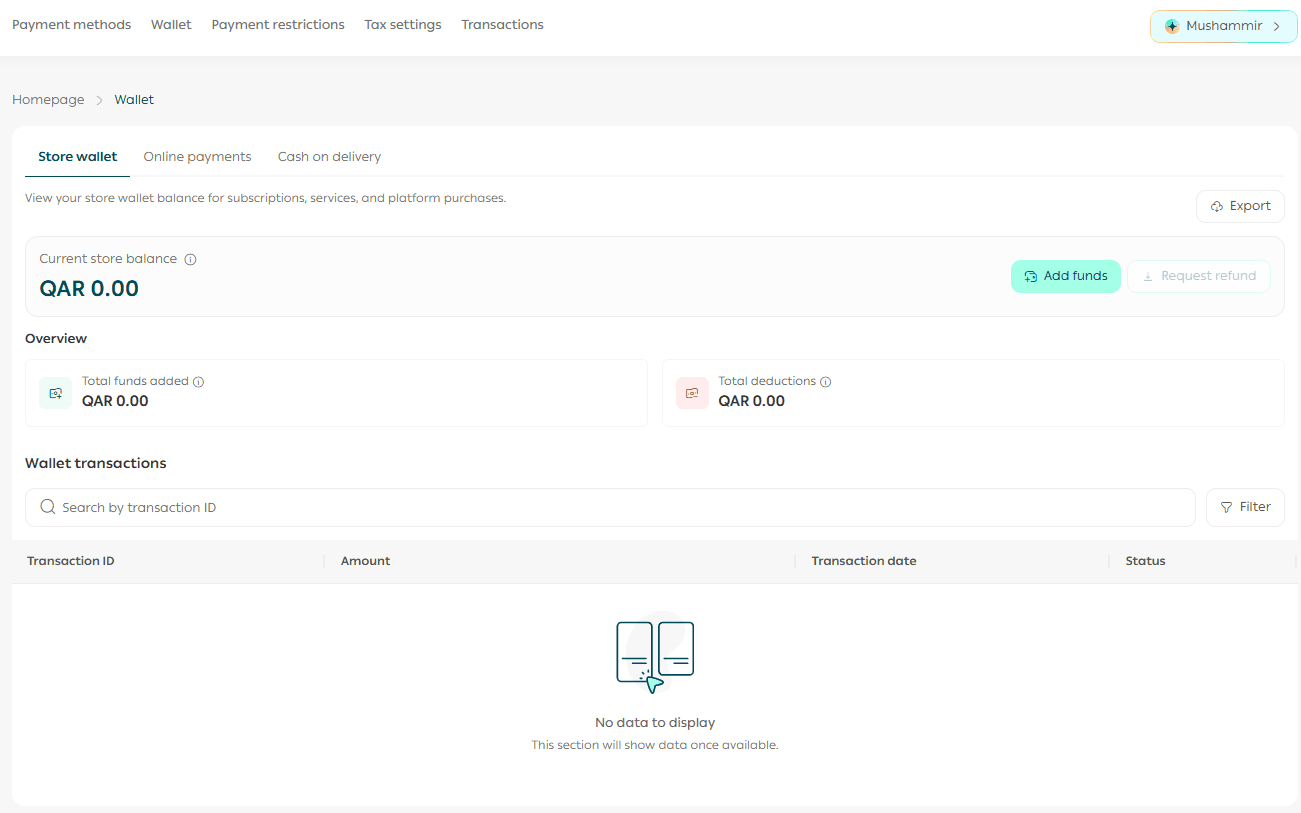This screenshot has height=813, width=1301.
Task: Click the Overview section heading
Action: coord(56,339)
